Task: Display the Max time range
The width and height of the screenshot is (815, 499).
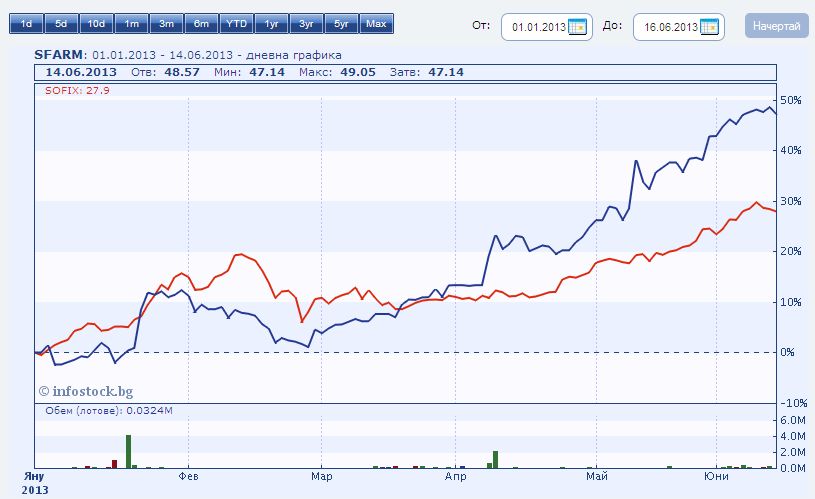Action: (376, 24)
